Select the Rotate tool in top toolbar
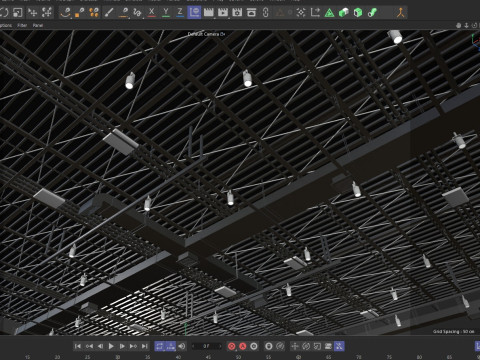Screen dimensions: 480x360 pos(4,13)
